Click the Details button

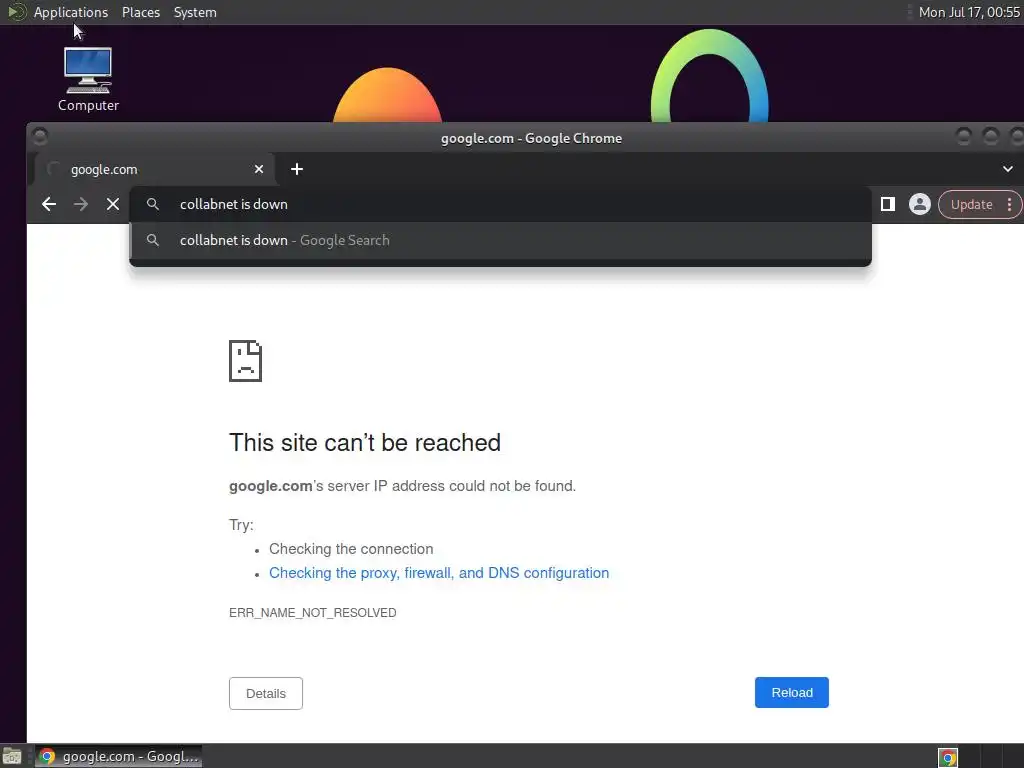point(266,694)
